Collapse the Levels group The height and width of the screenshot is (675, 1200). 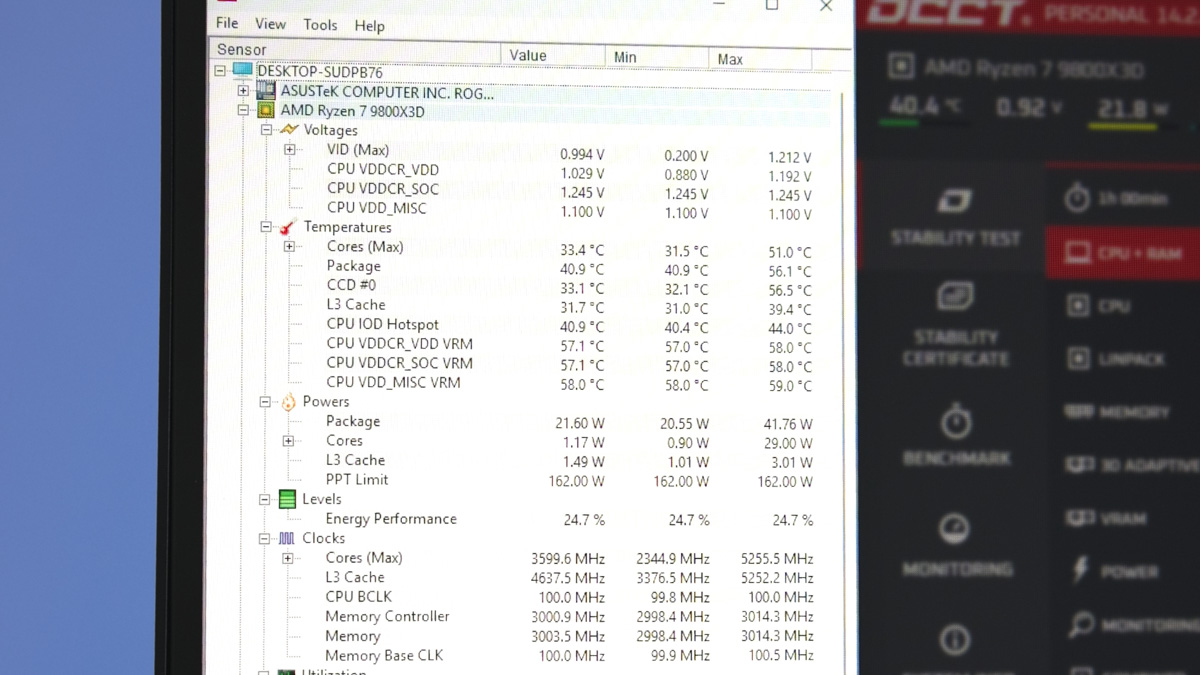265,499
